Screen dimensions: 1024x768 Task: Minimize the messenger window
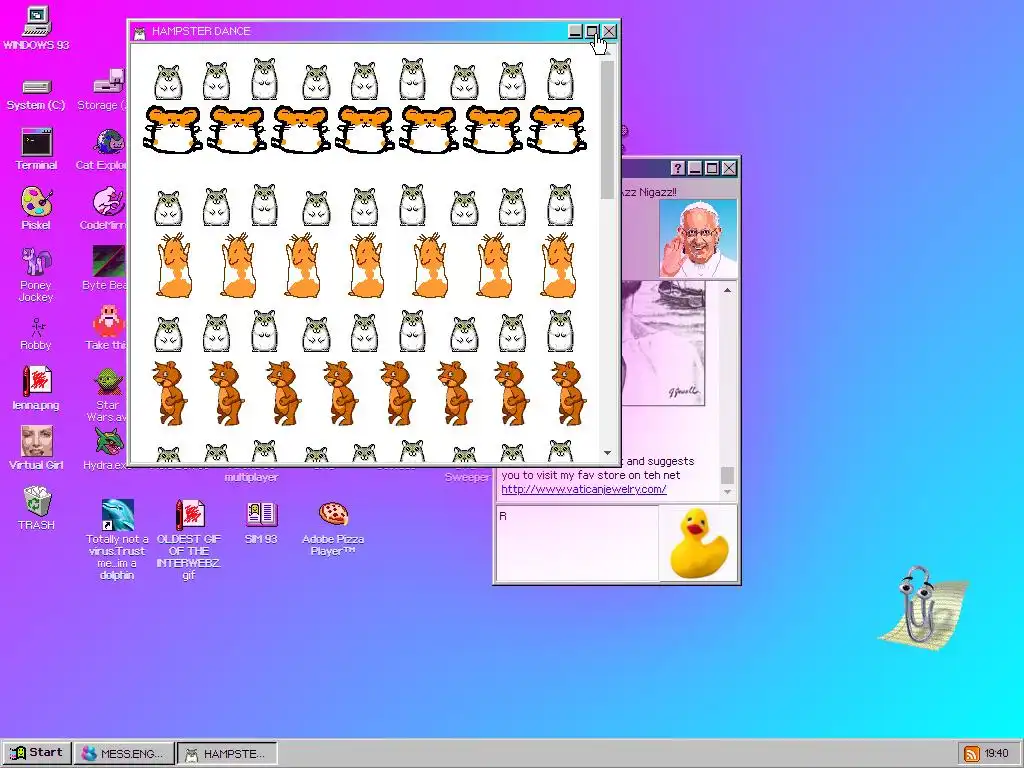point(695,168)
